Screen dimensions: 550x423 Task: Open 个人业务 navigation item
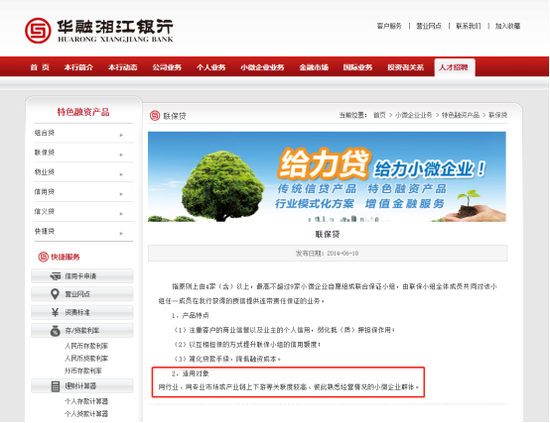point(211,67)
